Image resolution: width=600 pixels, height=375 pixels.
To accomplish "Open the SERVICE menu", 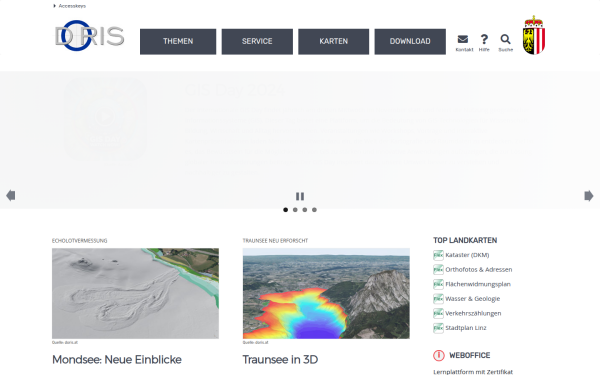I will pos(257,41).
